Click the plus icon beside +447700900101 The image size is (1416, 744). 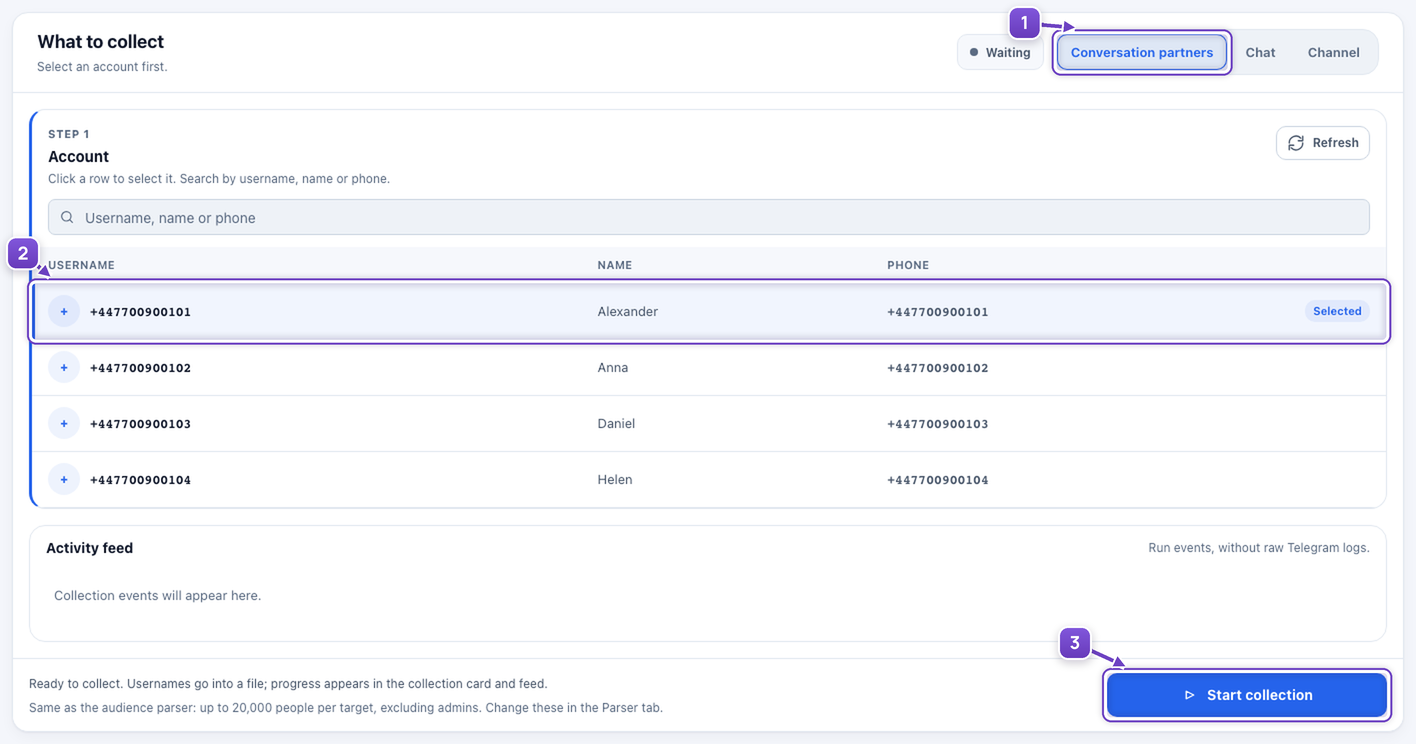[x=64, y=312]
